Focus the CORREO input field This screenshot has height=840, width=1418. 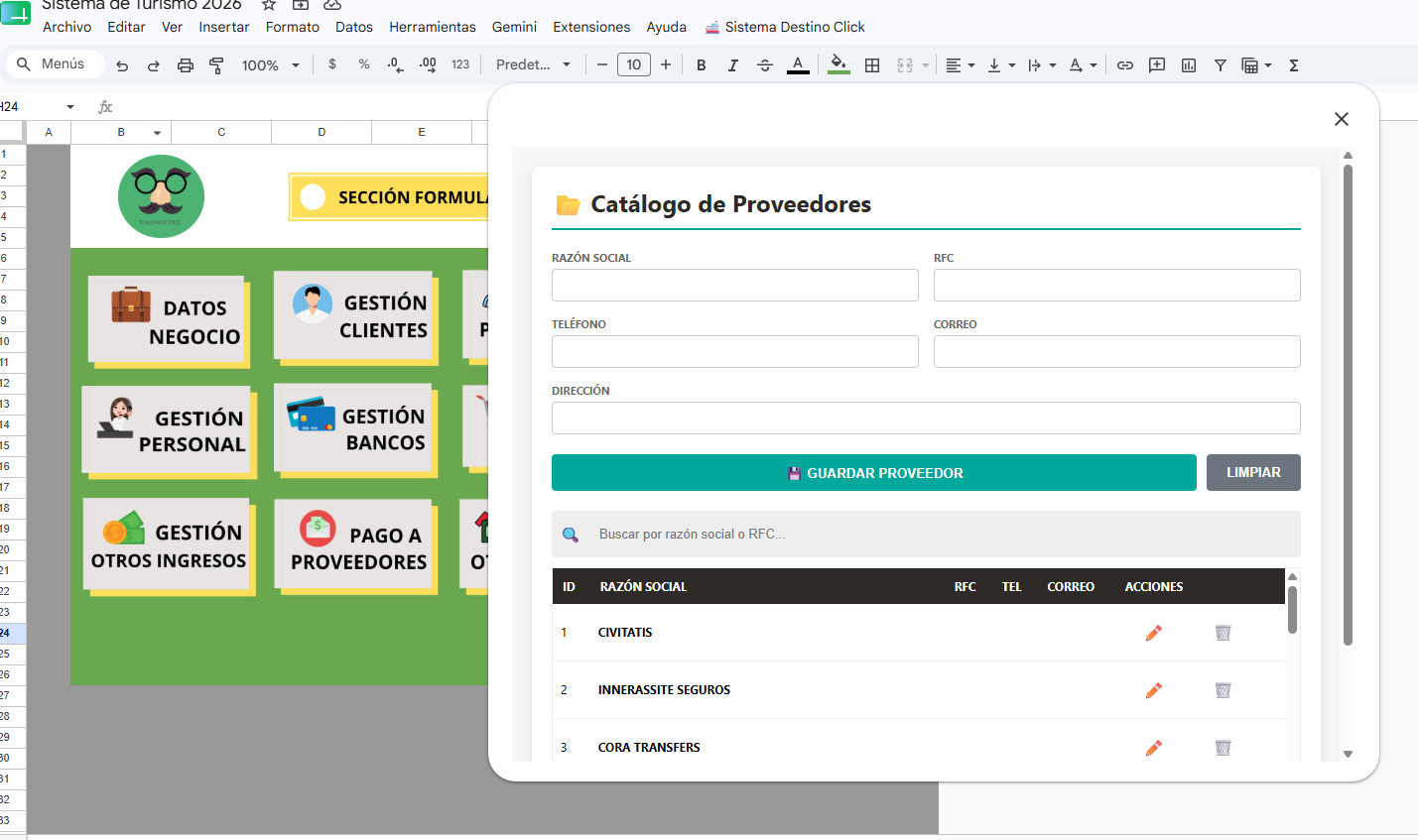click(x=1117, y=352)
